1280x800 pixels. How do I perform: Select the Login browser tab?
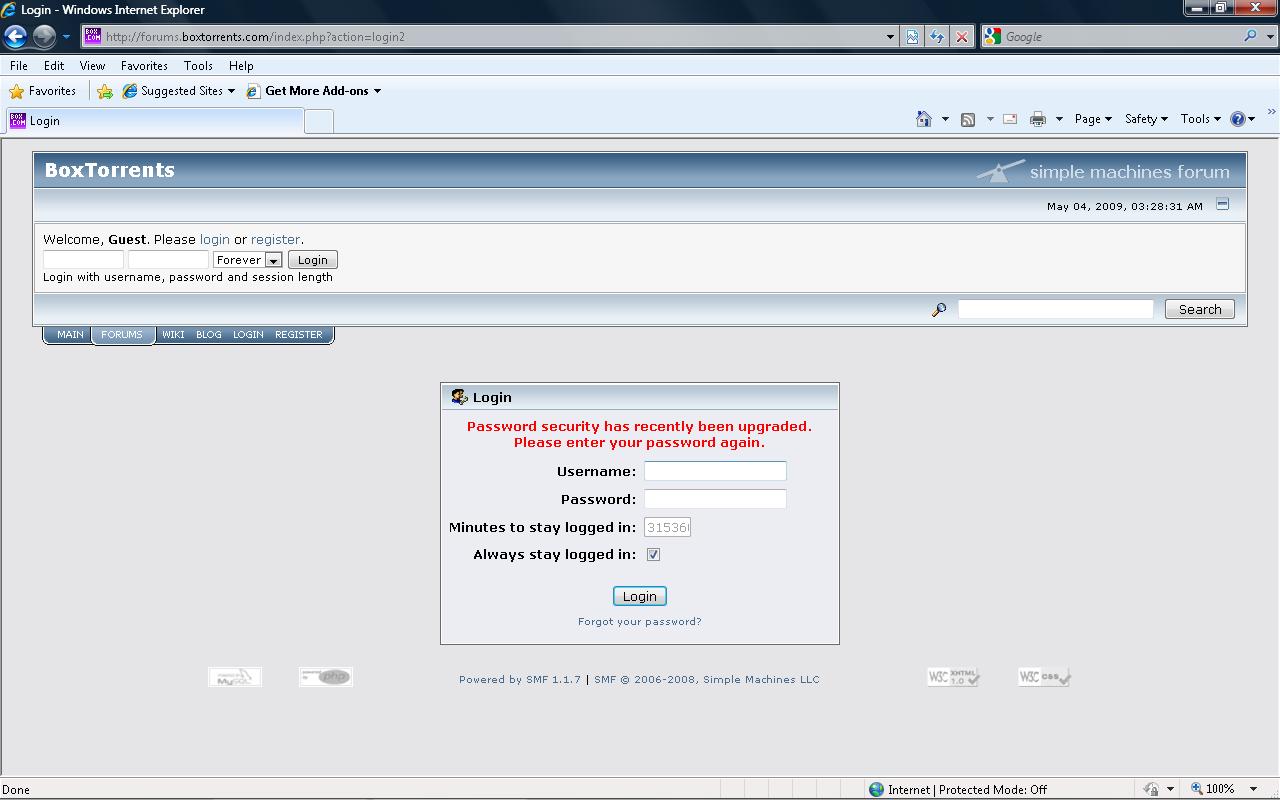point(154,121)
